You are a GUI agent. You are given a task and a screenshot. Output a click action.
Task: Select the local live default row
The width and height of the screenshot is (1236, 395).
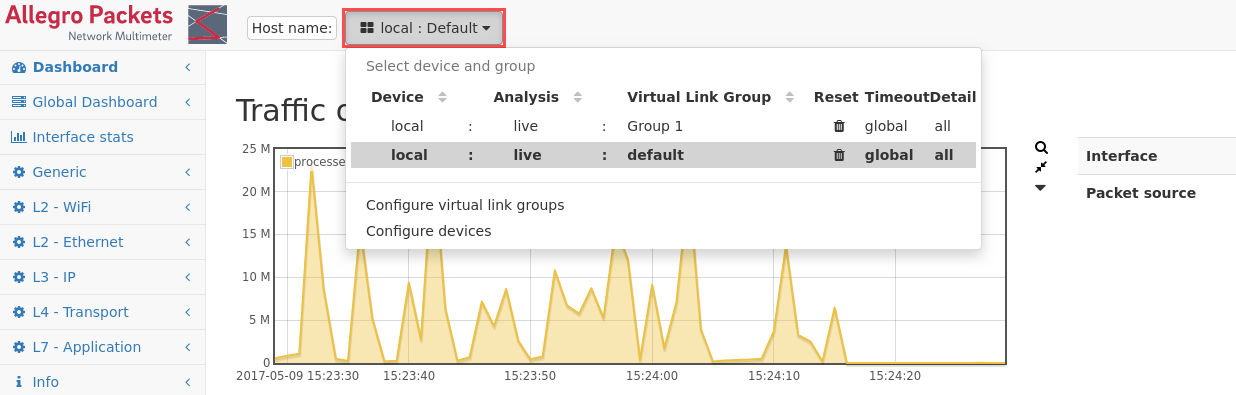pos(663,155)
